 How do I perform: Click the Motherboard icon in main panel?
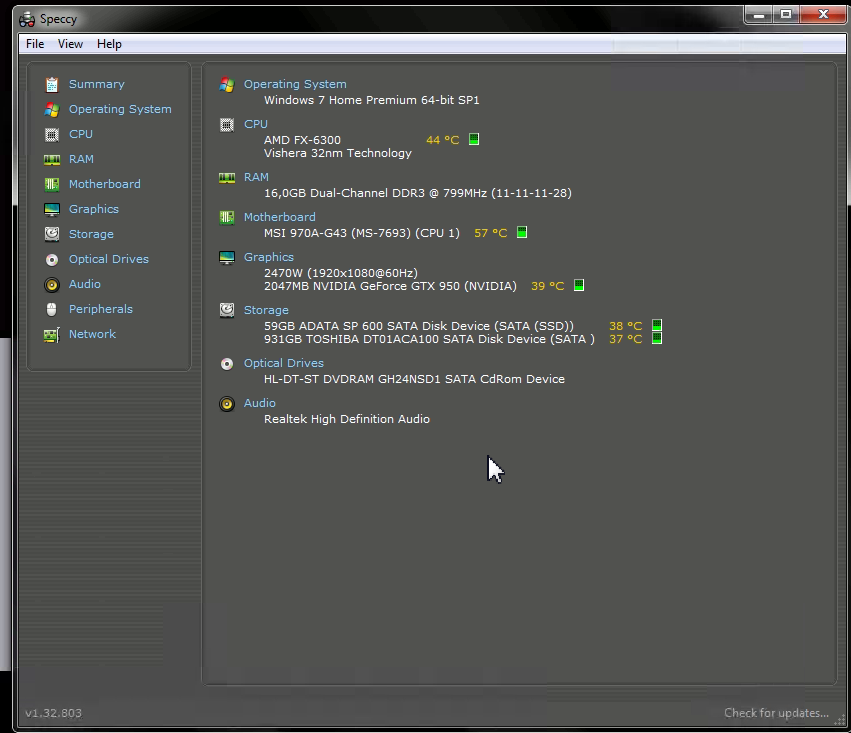tap(227, 218)
